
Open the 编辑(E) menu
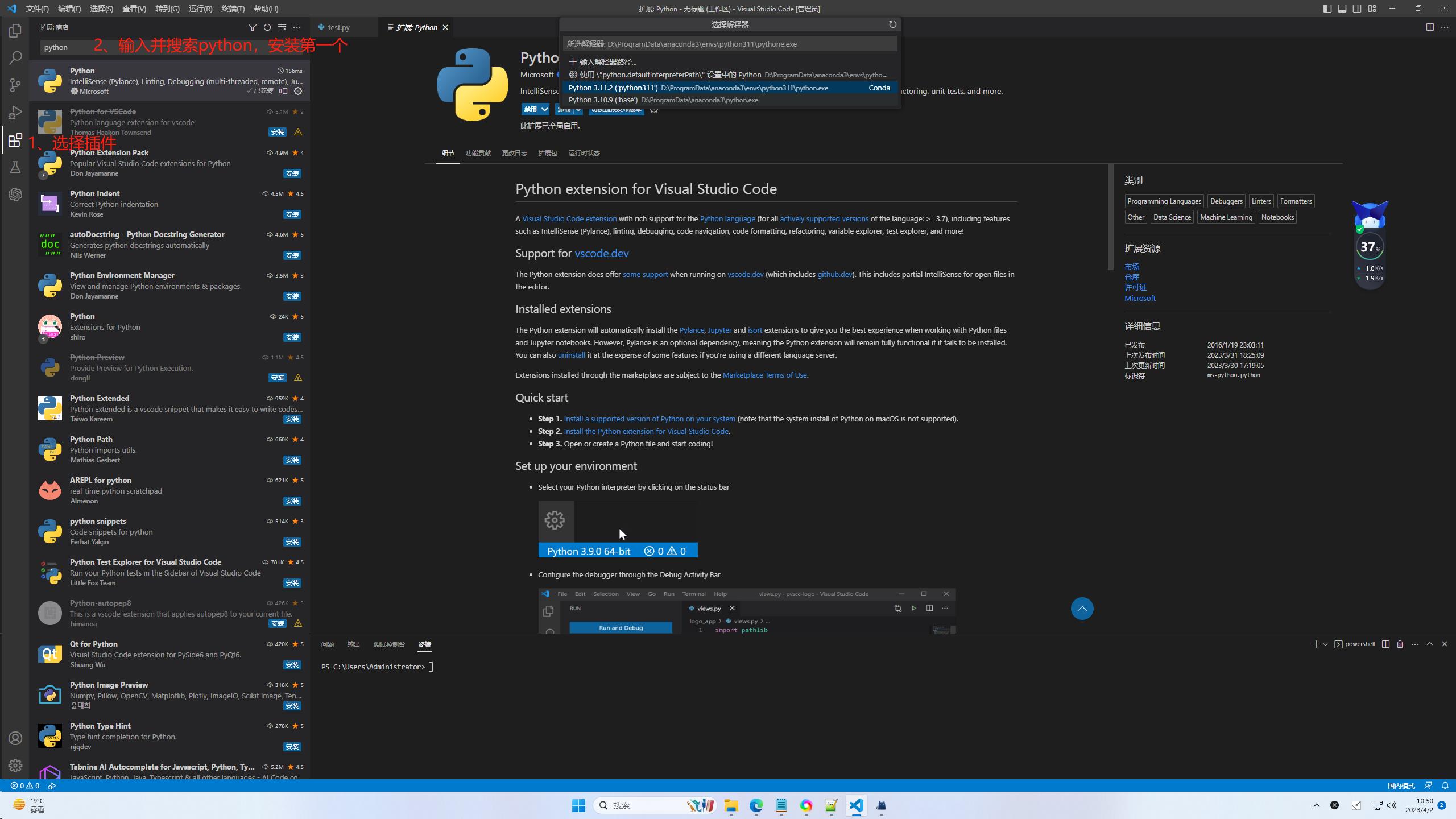(69, 9)
